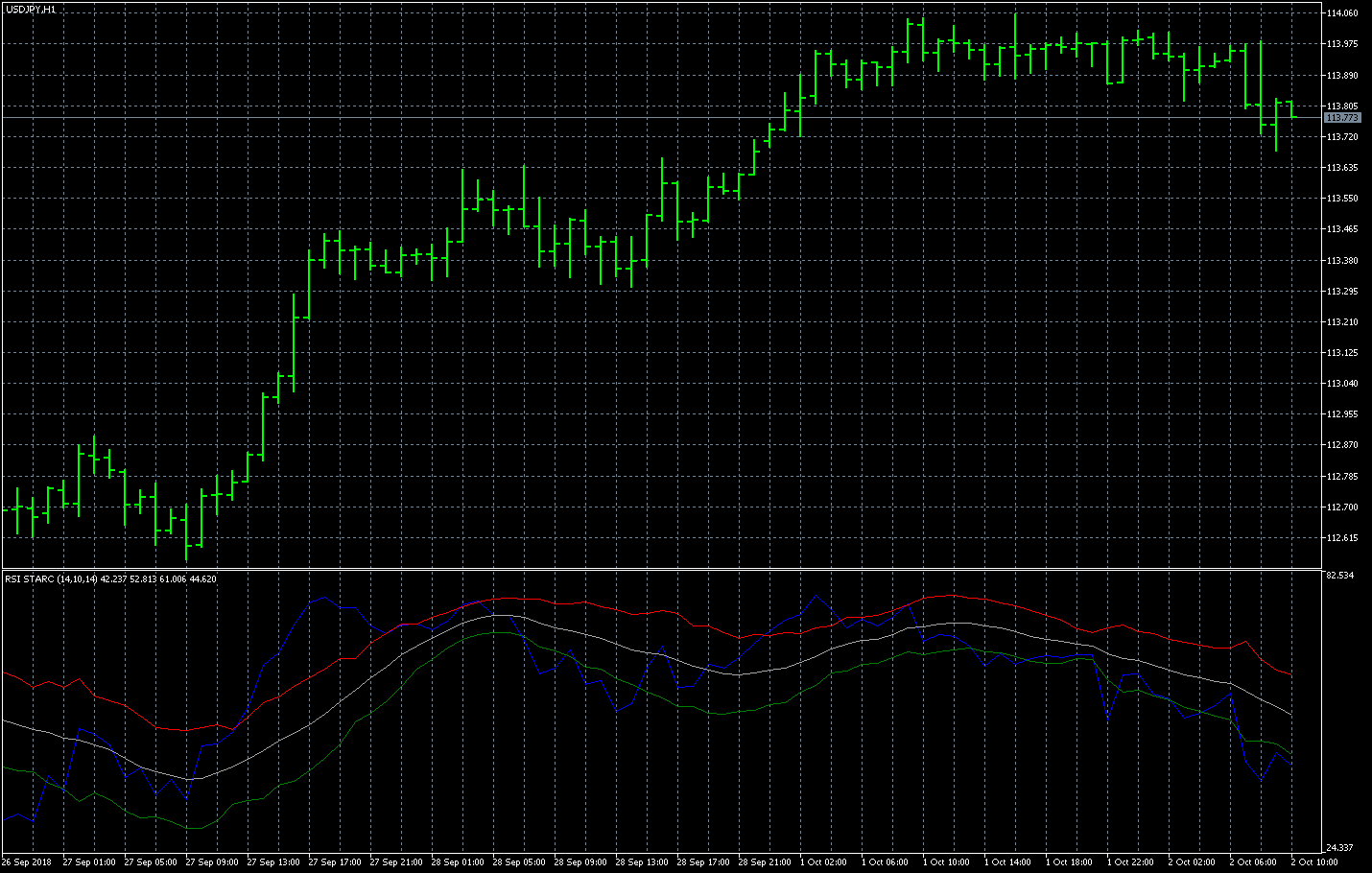Select the 26 Sep 2018 date label

[29, 862]
